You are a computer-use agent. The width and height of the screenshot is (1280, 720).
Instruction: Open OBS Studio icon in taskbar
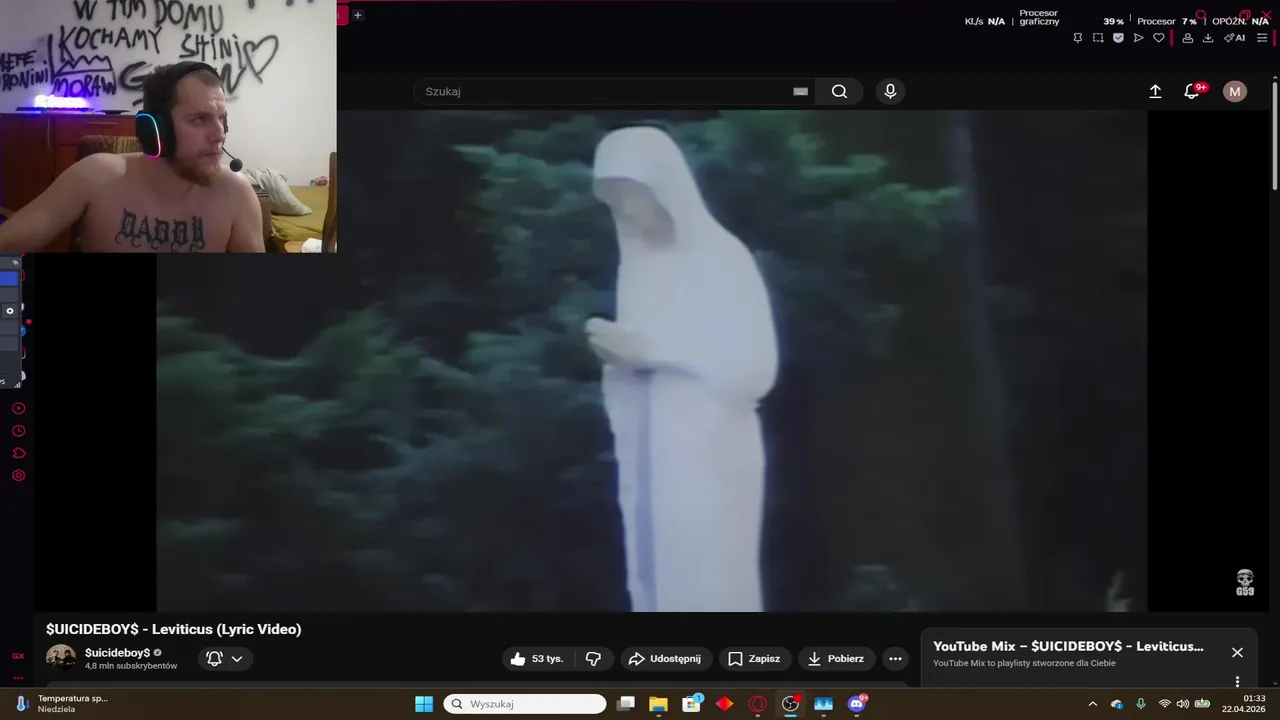tap(790, 704)
